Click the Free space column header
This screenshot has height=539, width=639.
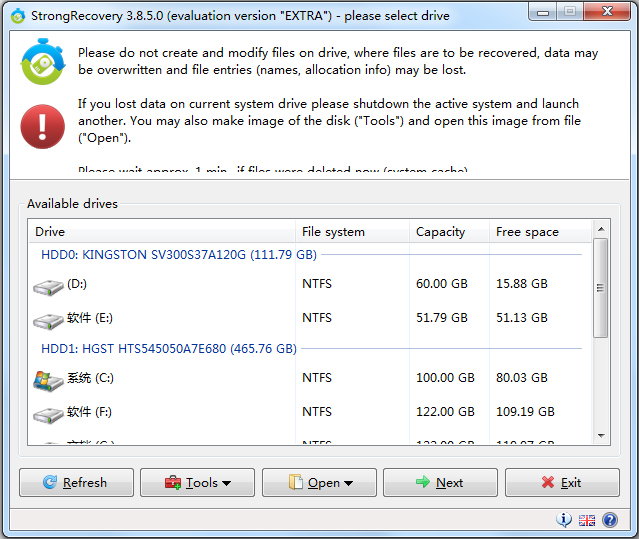pos(527,232)
